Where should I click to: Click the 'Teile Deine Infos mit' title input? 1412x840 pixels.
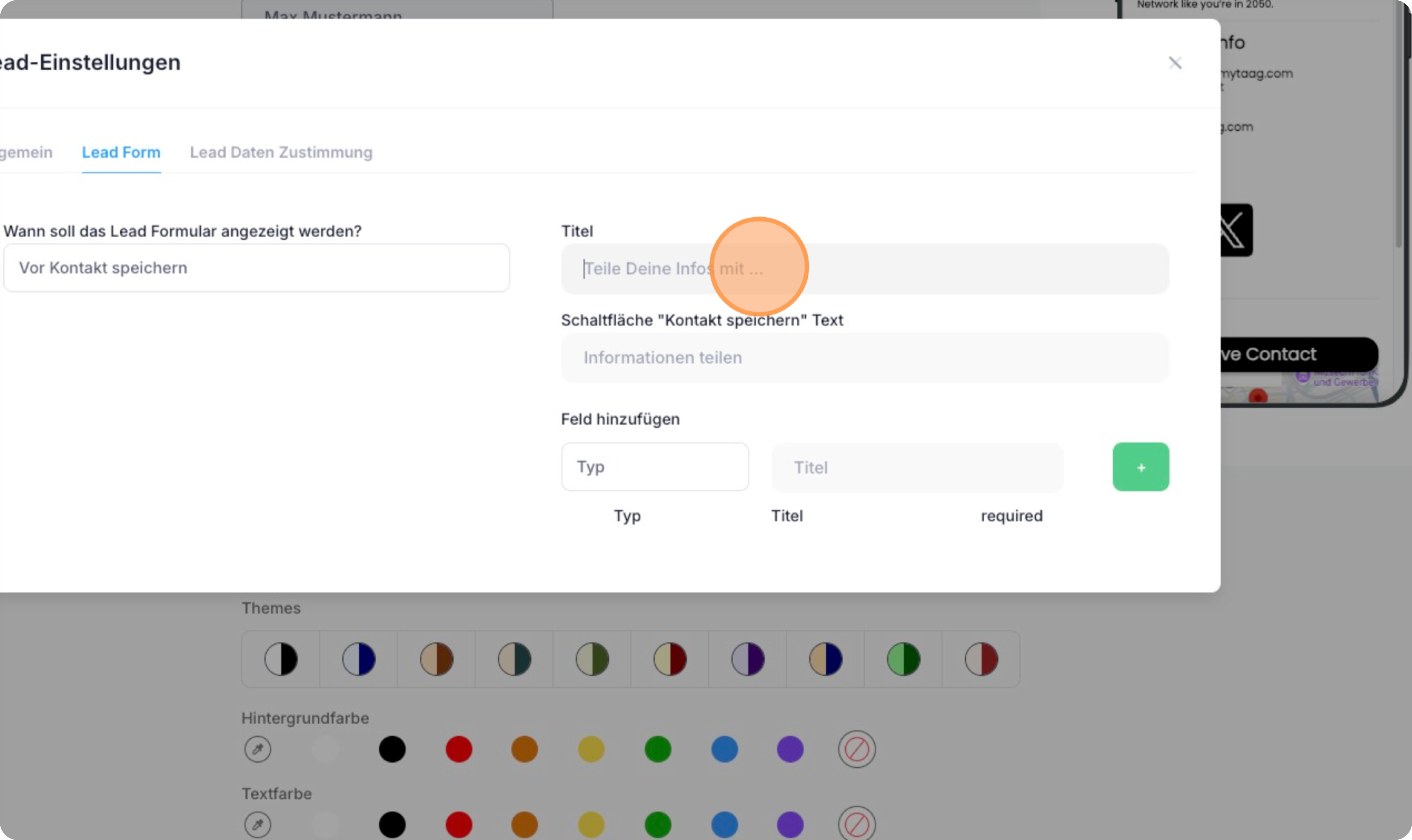(864, 269)
